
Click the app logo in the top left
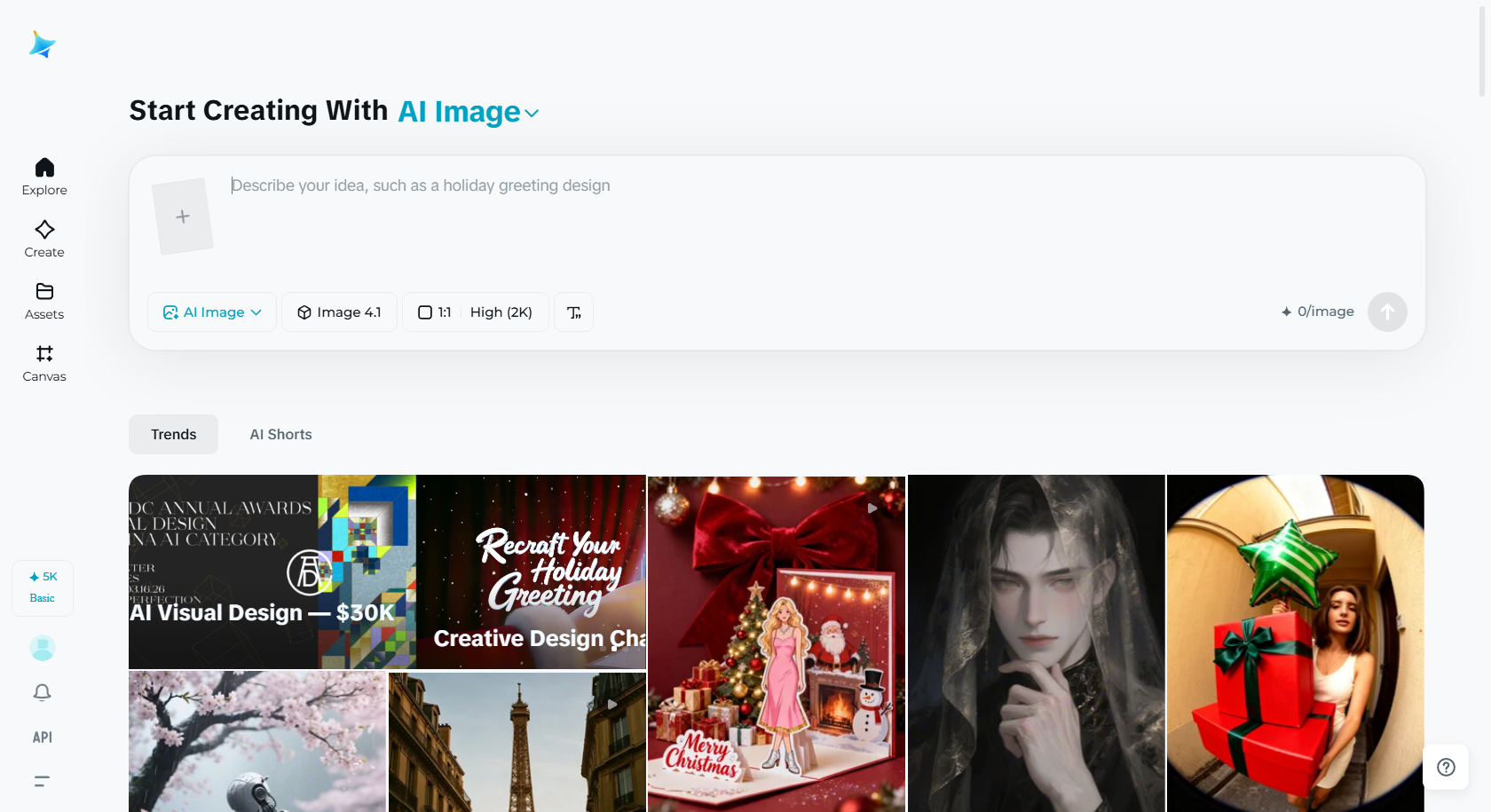42,43
